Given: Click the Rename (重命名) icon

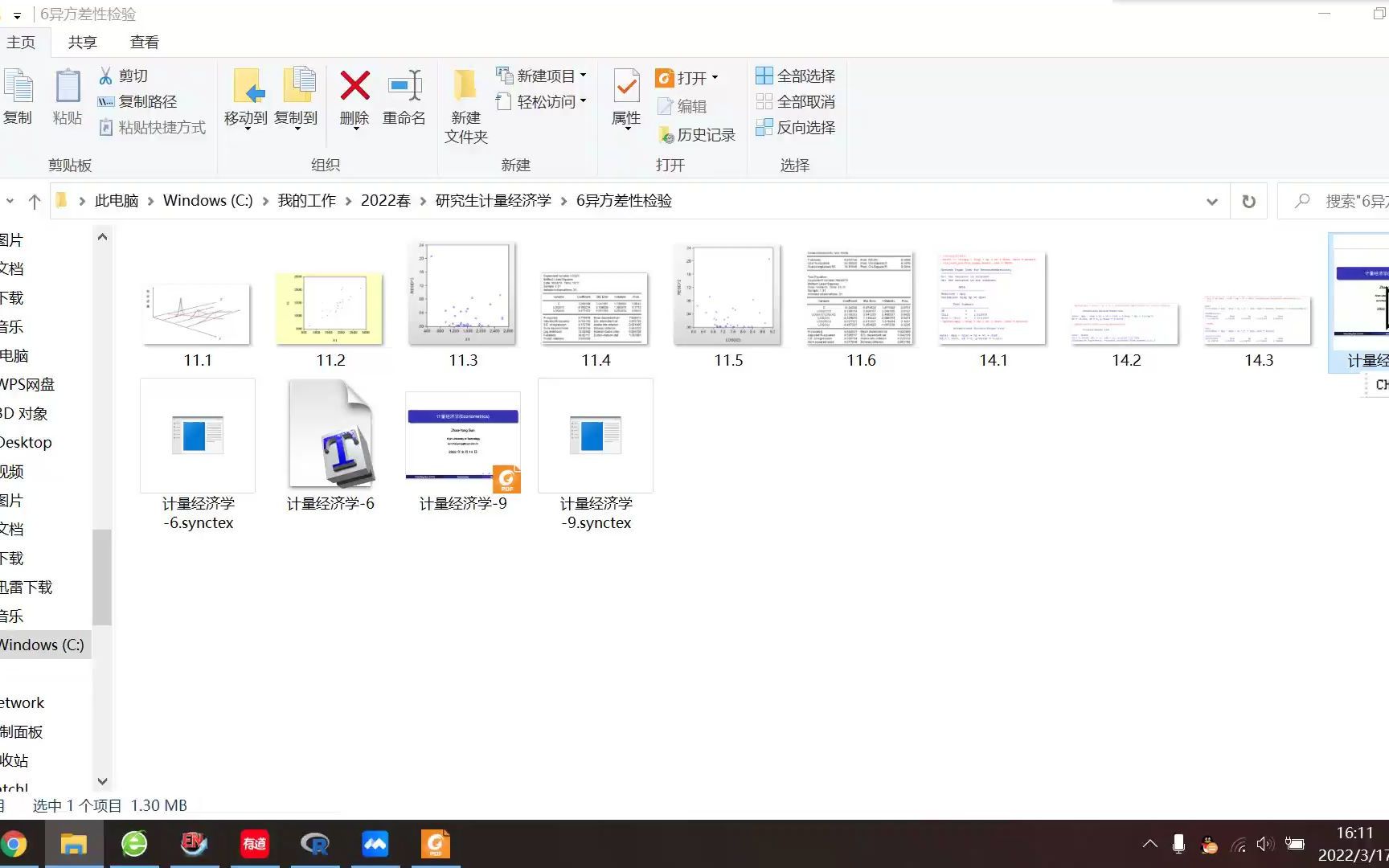Looking at the screenshot, I should pos(404,85).
